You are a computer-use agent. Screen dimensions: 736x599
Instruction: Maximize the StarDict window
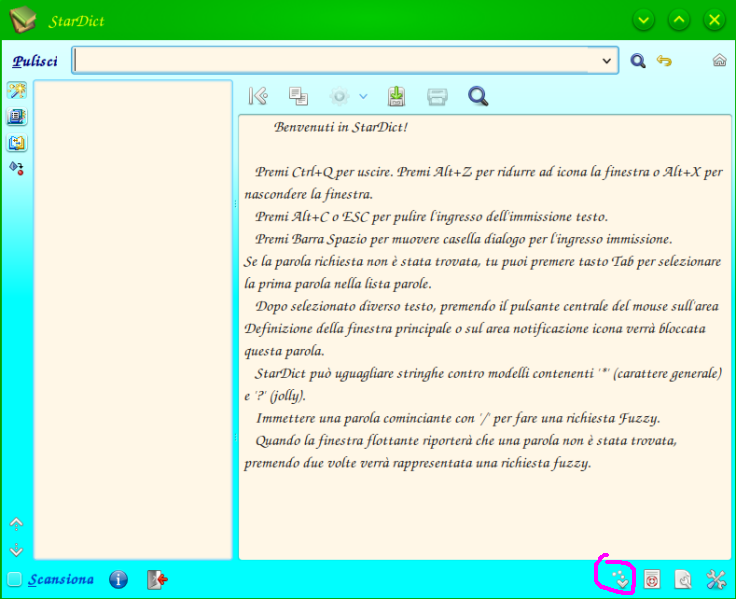coord(679,20)
